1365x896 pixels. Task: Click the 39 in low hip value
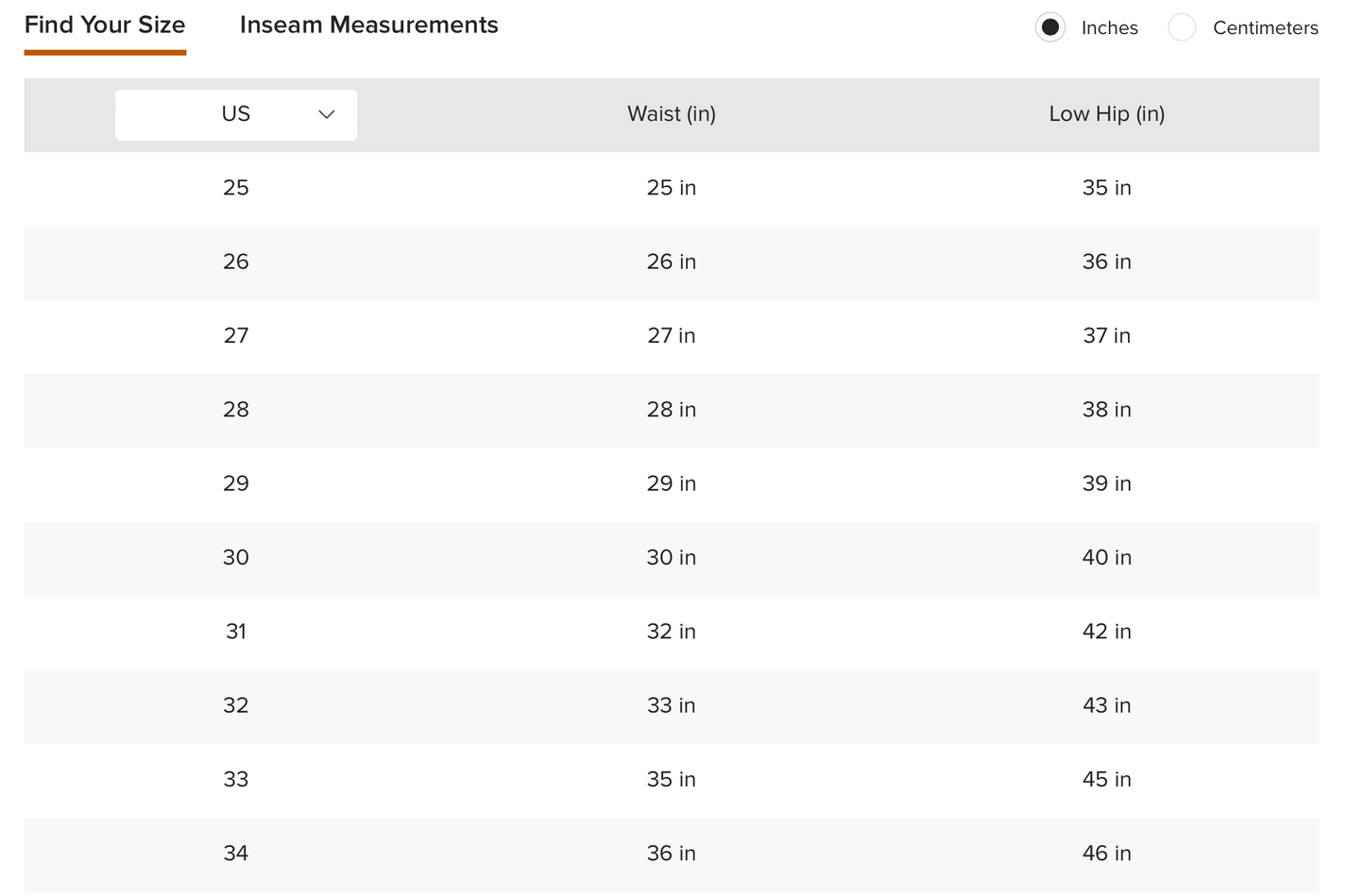1107,483
